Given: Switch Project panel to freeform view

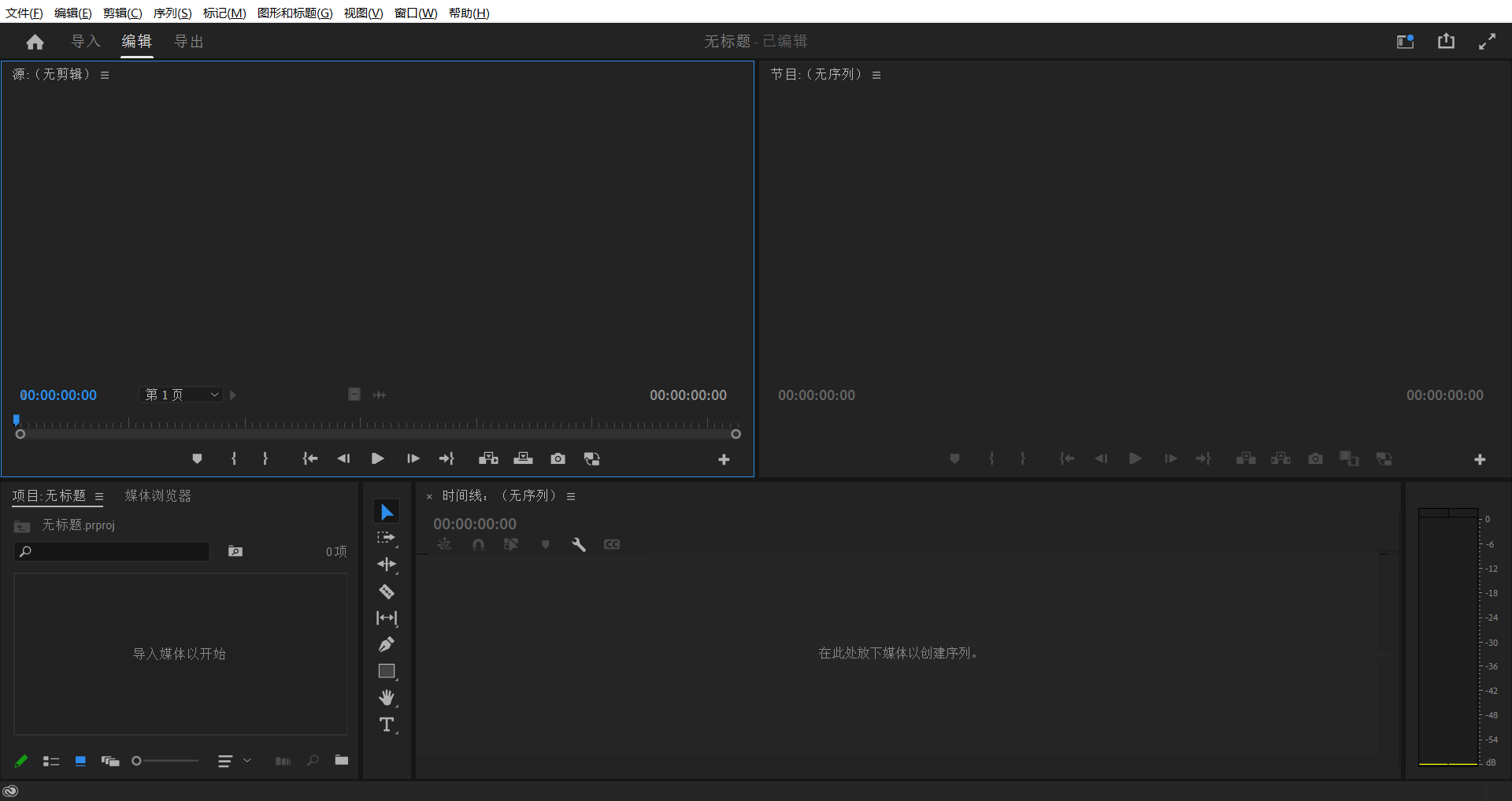Looking at the screenshot, I should point(110,761).
